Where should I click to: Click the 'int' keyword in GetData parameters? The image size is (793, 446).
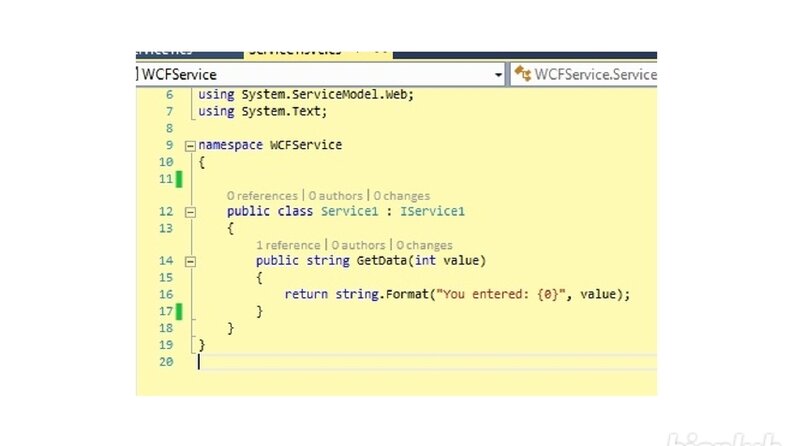pyautogui.click(x=425, y=260)
